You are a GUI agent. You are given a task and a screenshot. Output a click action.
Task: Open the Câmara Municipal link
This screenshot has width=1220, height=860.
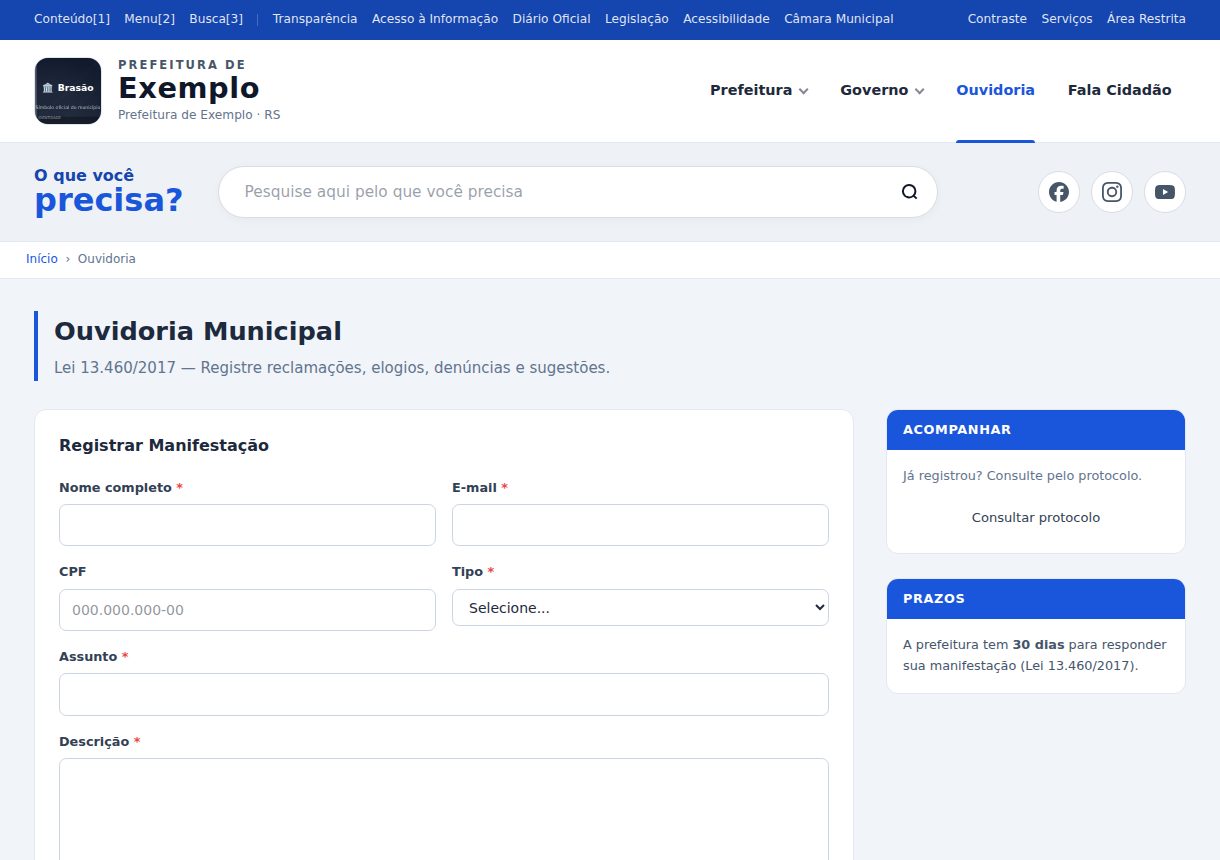click(839, 19)
